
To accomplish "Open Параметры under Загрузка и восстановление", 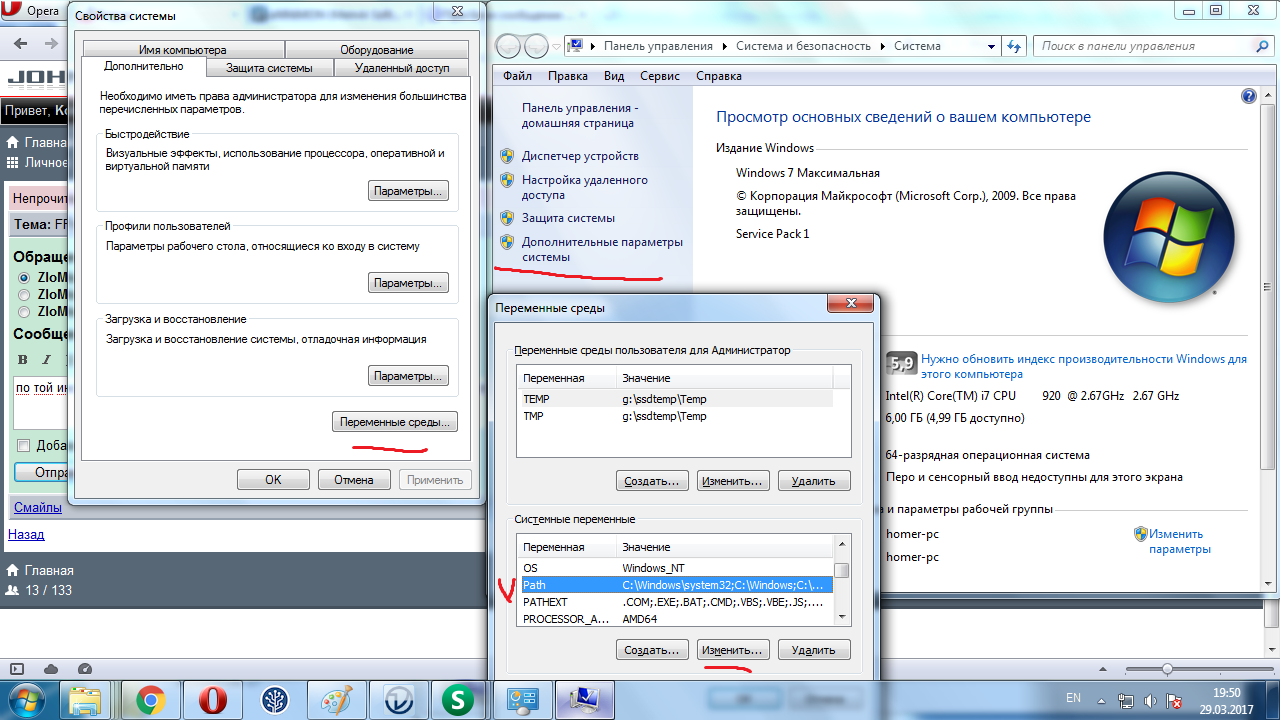I will [408, 376].
